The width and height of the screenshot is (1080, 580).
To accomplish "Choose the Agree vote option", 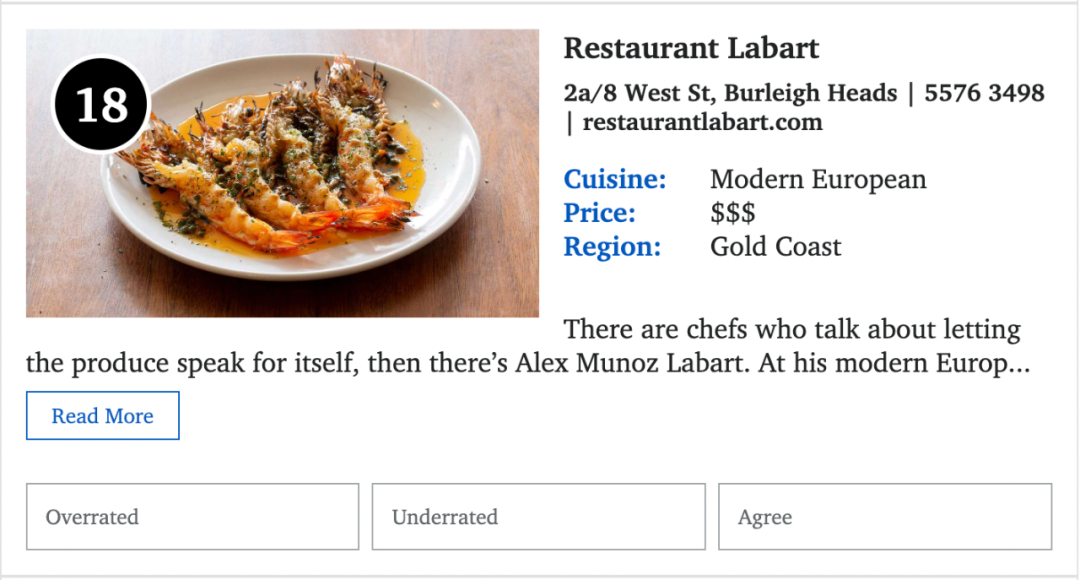I will (885, 517).
